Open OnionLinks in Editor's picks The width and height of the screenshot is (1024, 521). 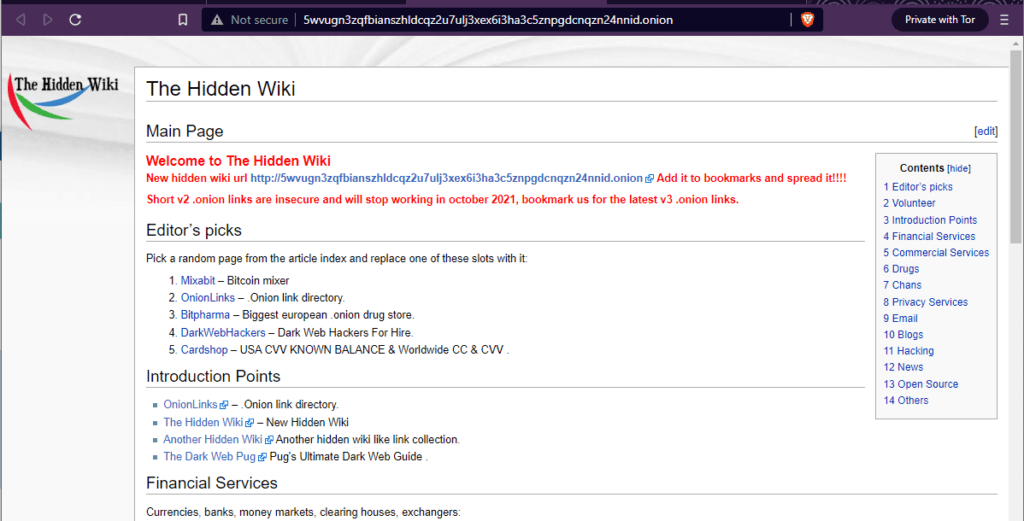[208, 298]
